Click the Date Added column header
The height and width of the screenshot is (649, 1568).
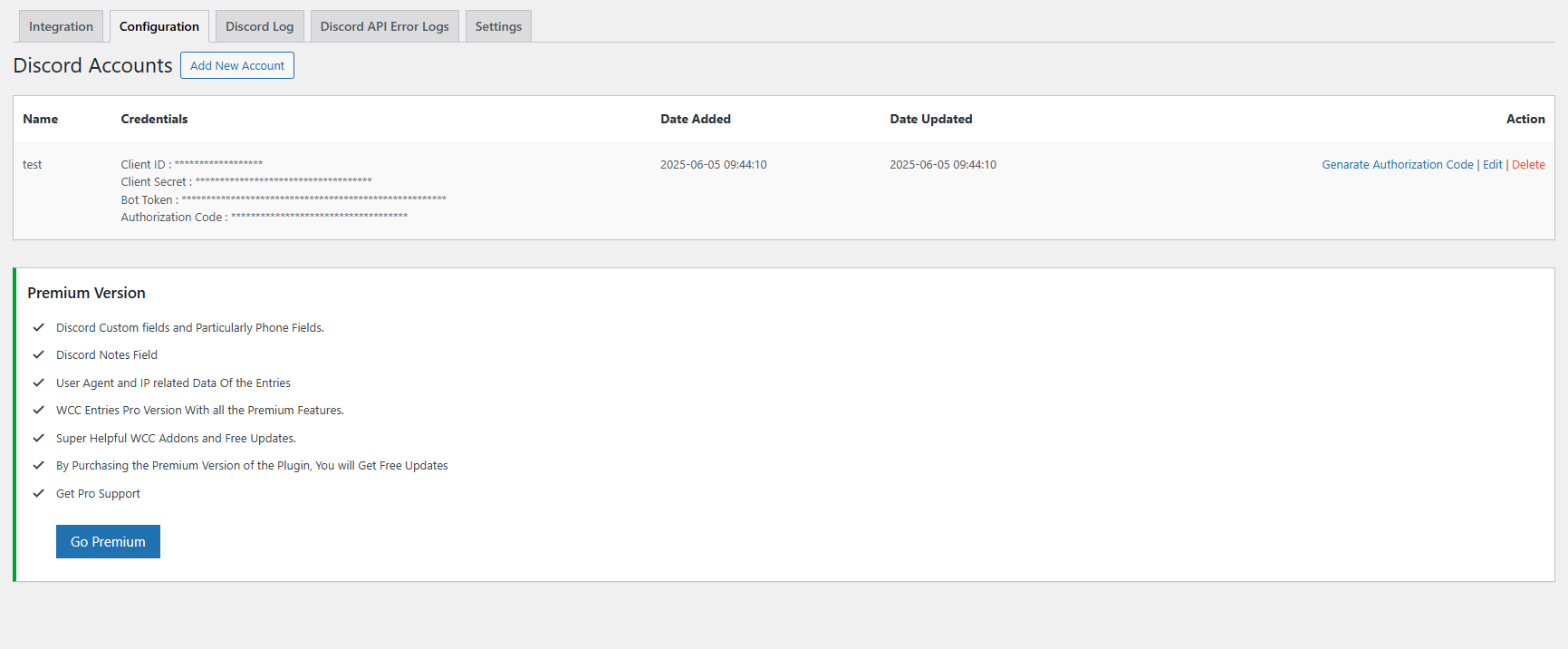[696, 119]
